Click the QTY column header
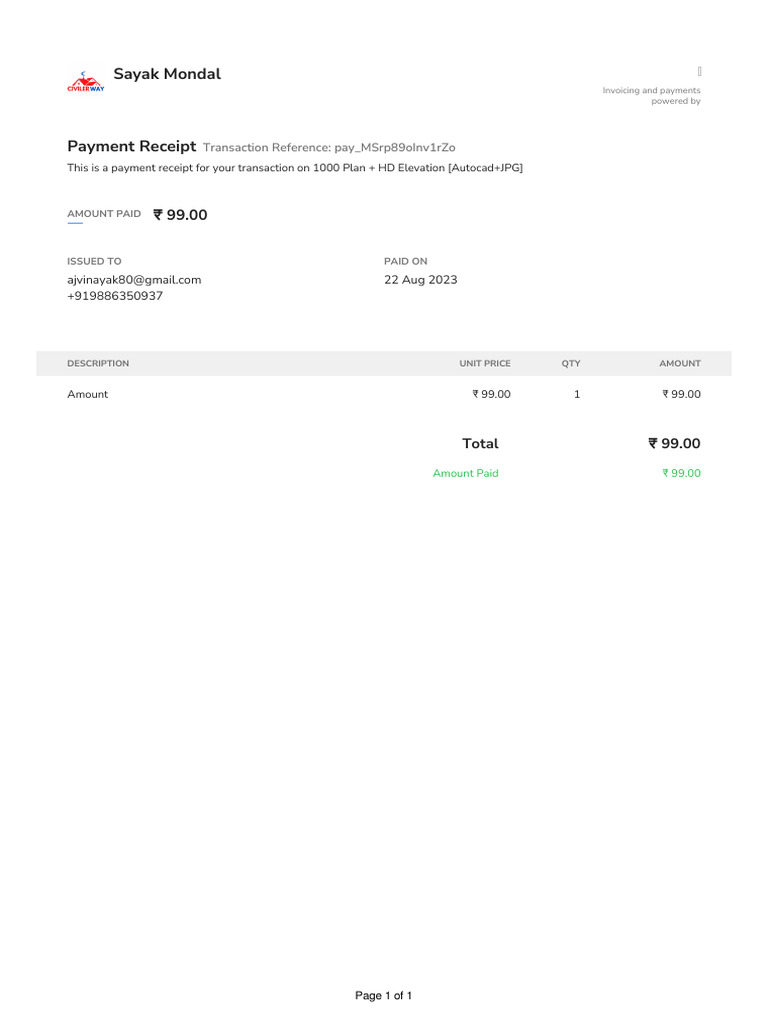 point(571,363)
